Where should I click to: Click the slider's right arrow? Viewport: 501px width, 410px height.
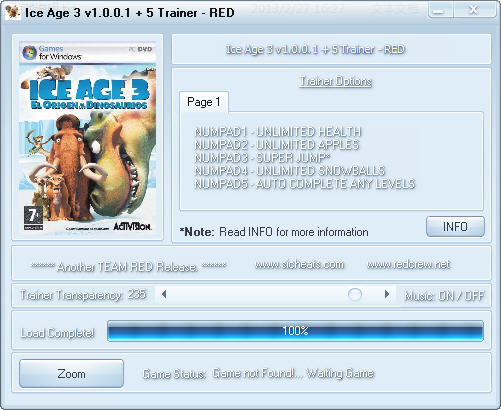[387, 294]
